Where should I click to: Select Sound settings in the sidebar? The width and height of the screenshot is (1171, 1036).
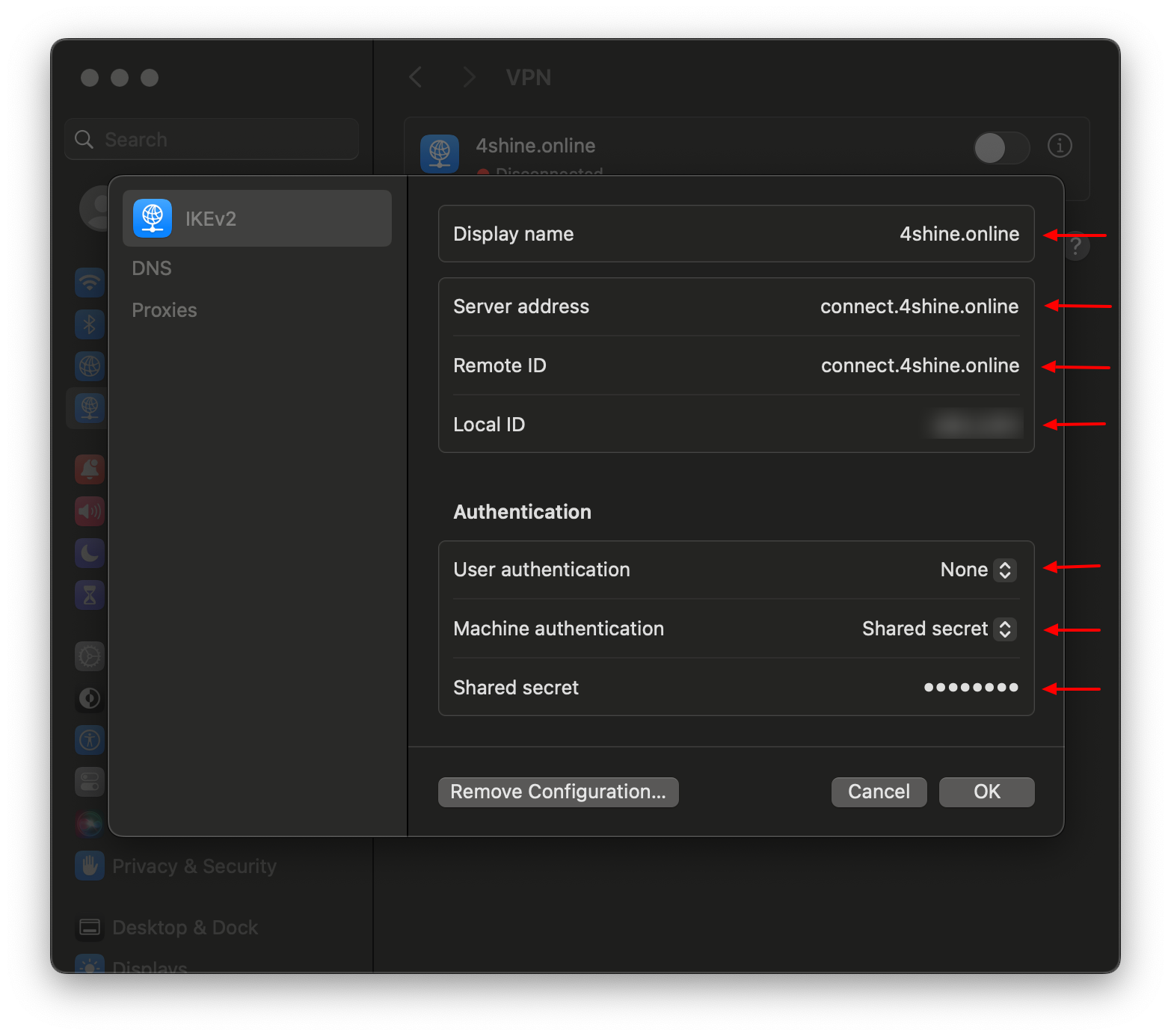(89, 511)
